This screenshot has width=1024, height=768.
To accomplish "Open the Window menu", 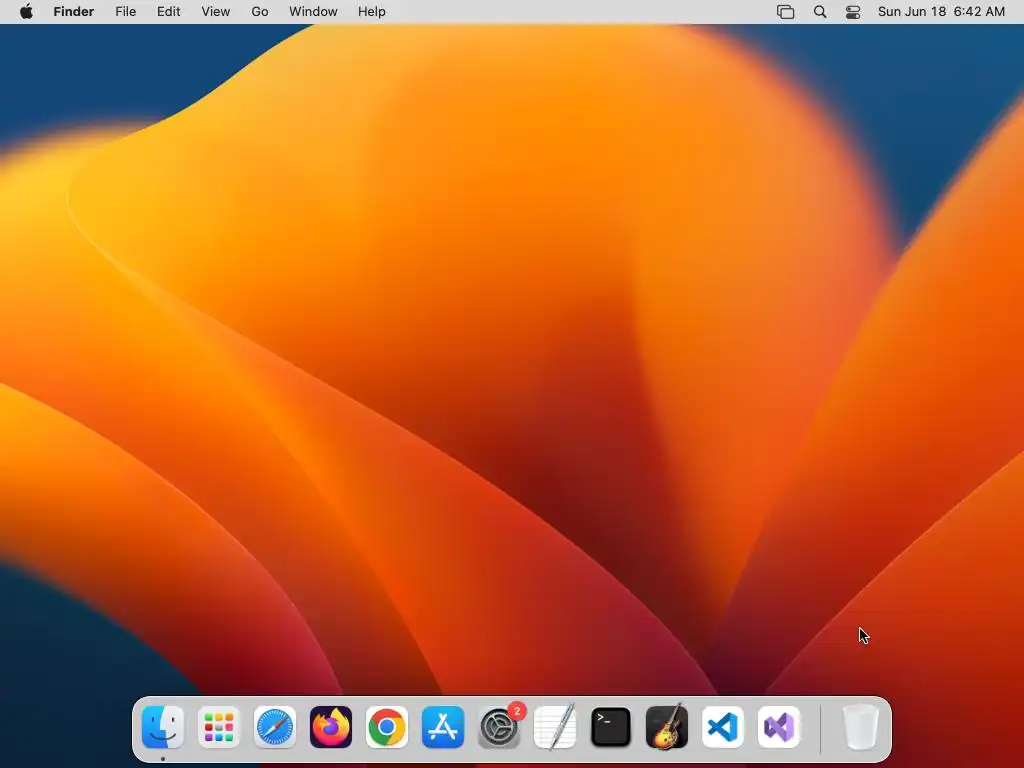I will point(313,12).
